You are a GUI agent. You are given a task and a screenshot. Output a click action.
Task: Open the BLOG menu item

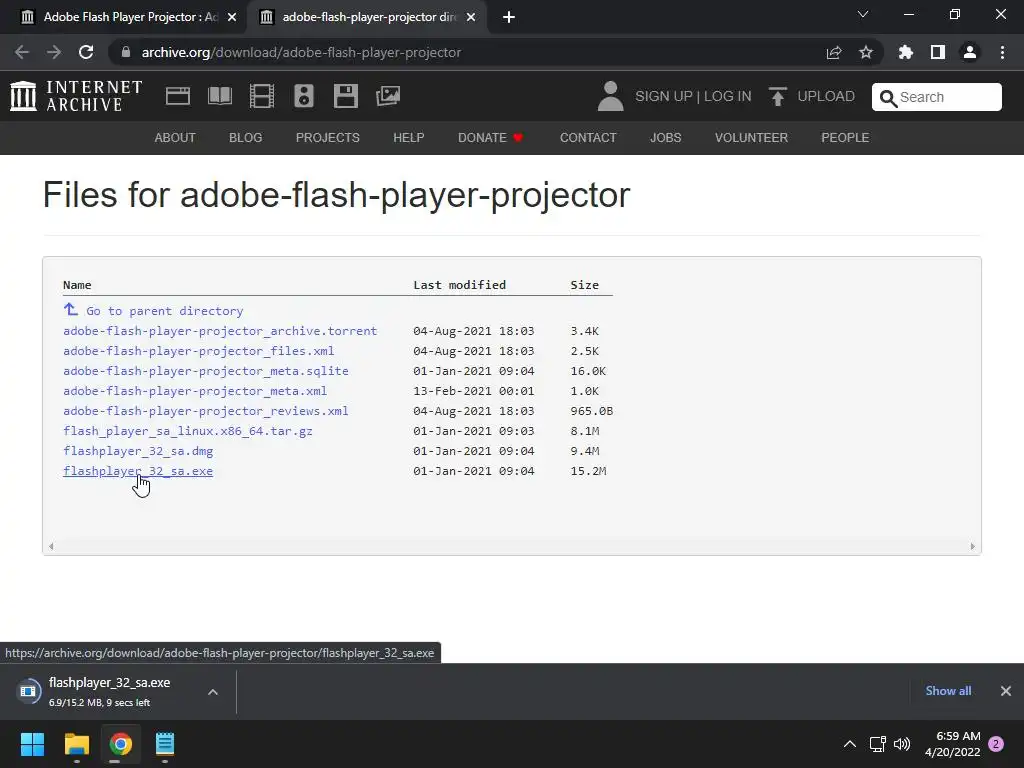(246, 138)
